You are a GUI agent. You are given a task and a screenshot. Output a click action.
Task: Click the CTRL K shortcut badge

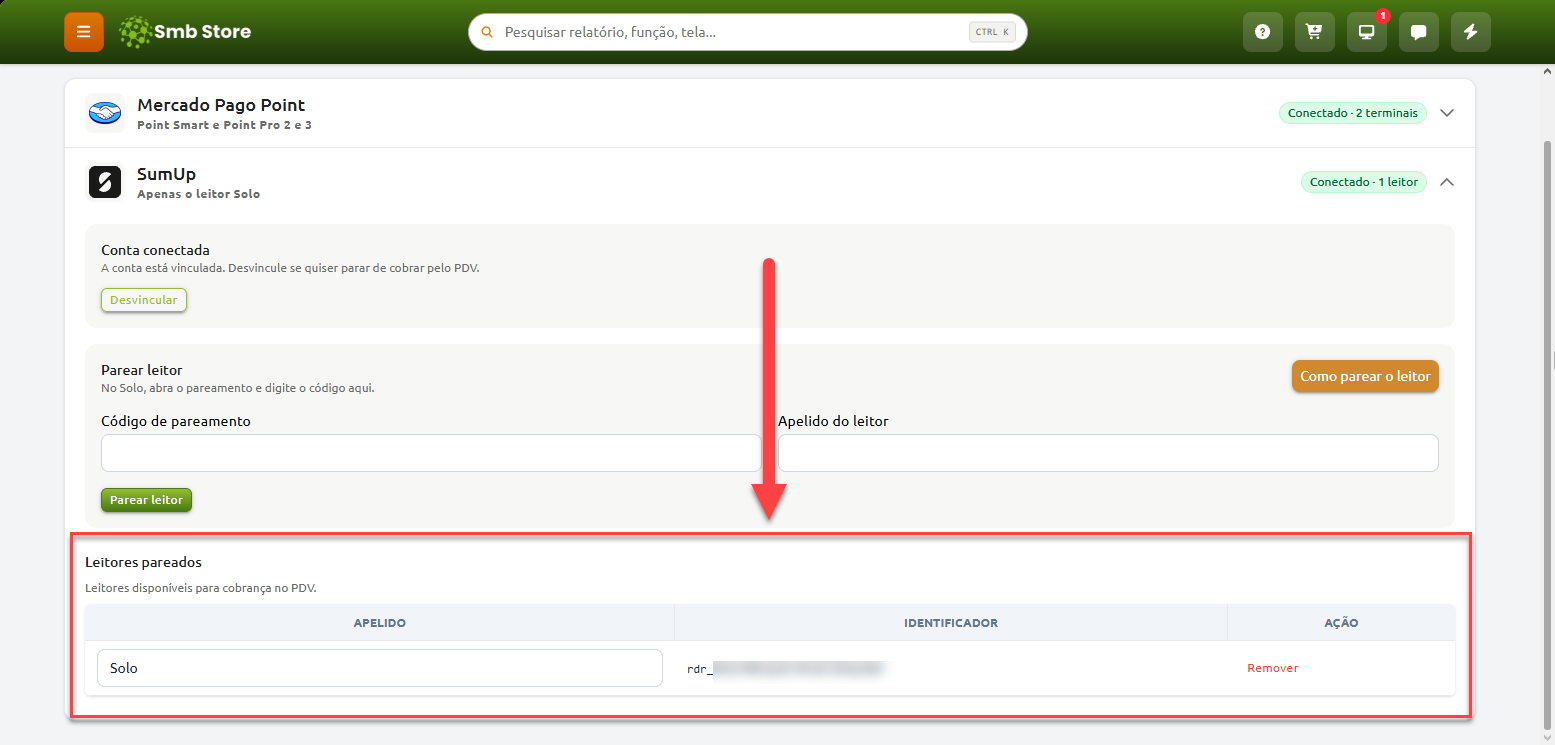pos(992,32)
